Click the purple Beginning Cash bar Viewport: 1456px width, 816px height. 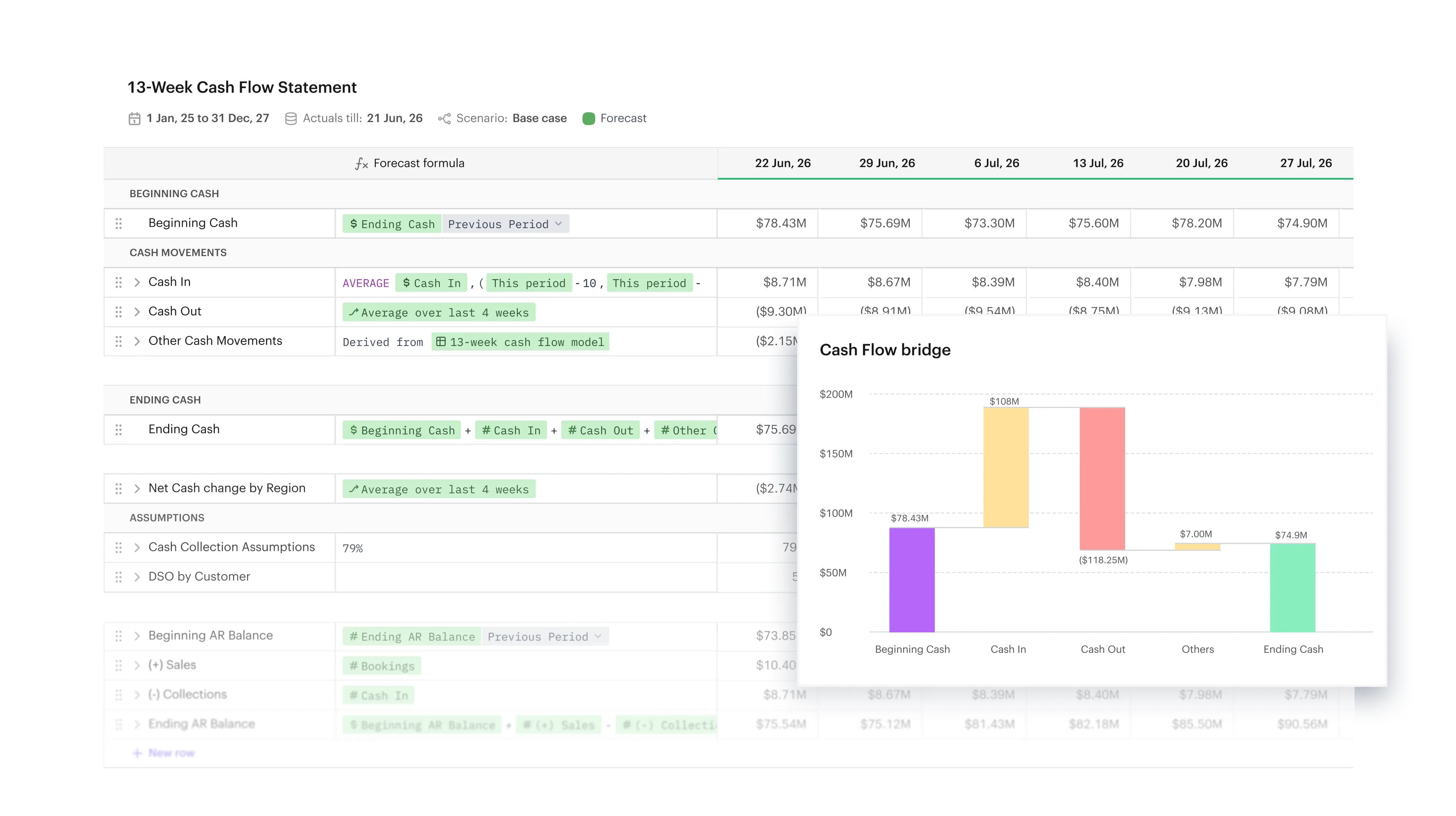click(912, 580)
